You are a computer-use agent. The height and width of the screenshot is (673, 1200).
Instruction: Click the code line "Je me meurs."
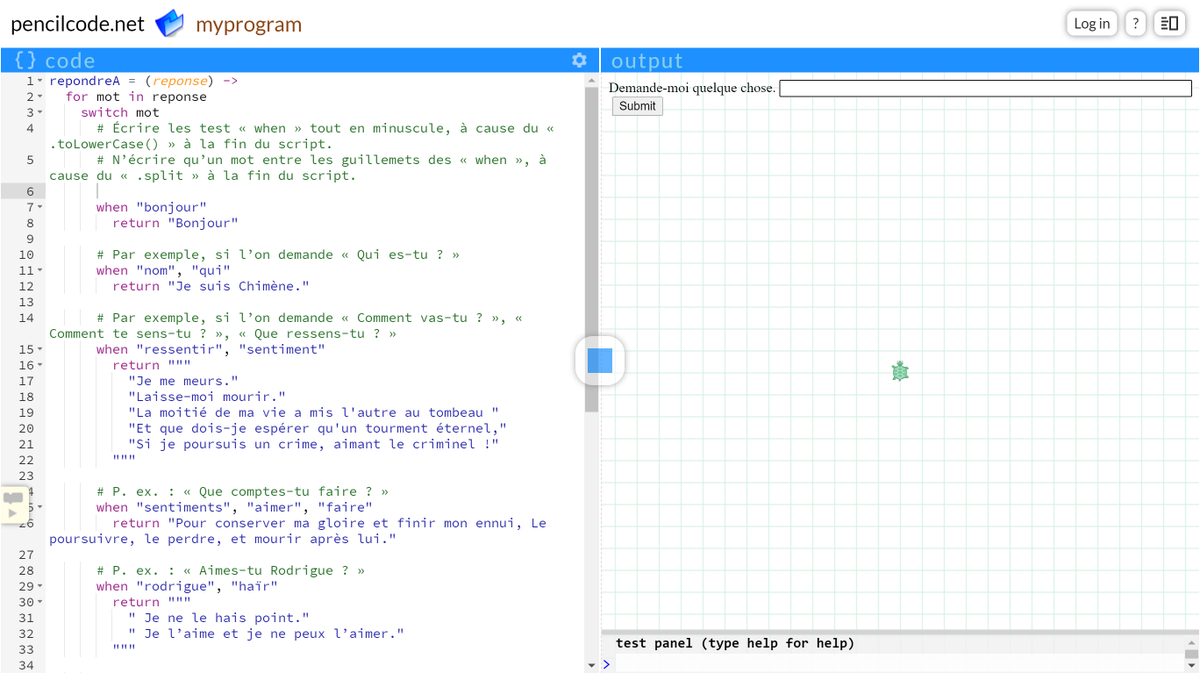point(183,381)
